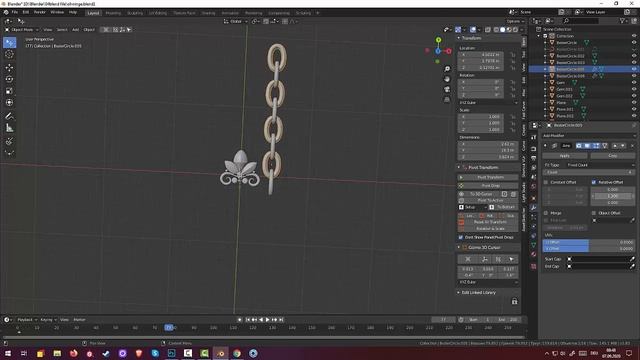Open the Modifier properties wrench tab

click(533, 207)
